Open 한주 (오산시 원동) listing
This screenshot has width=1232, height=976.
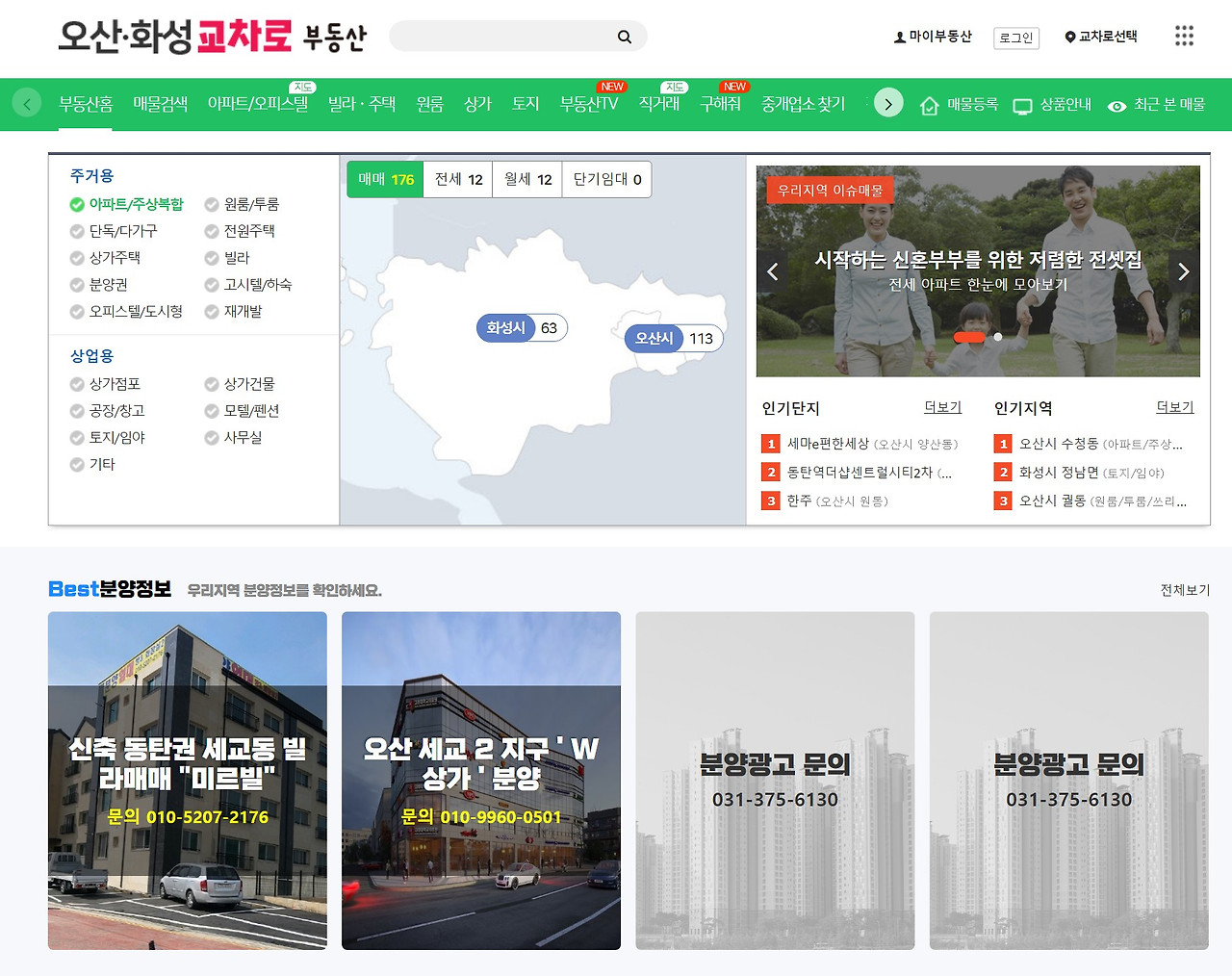tap(825, 501)
